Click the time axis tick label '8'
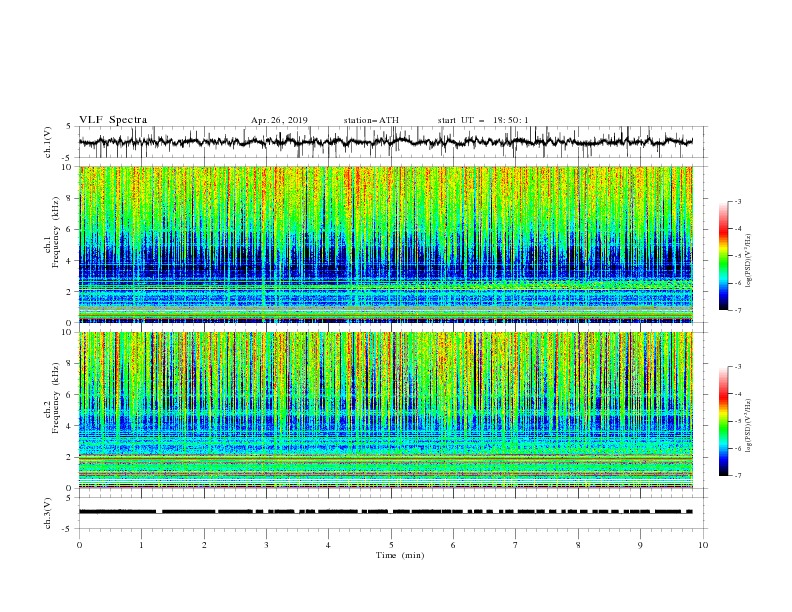 click(x=578, y=545)
